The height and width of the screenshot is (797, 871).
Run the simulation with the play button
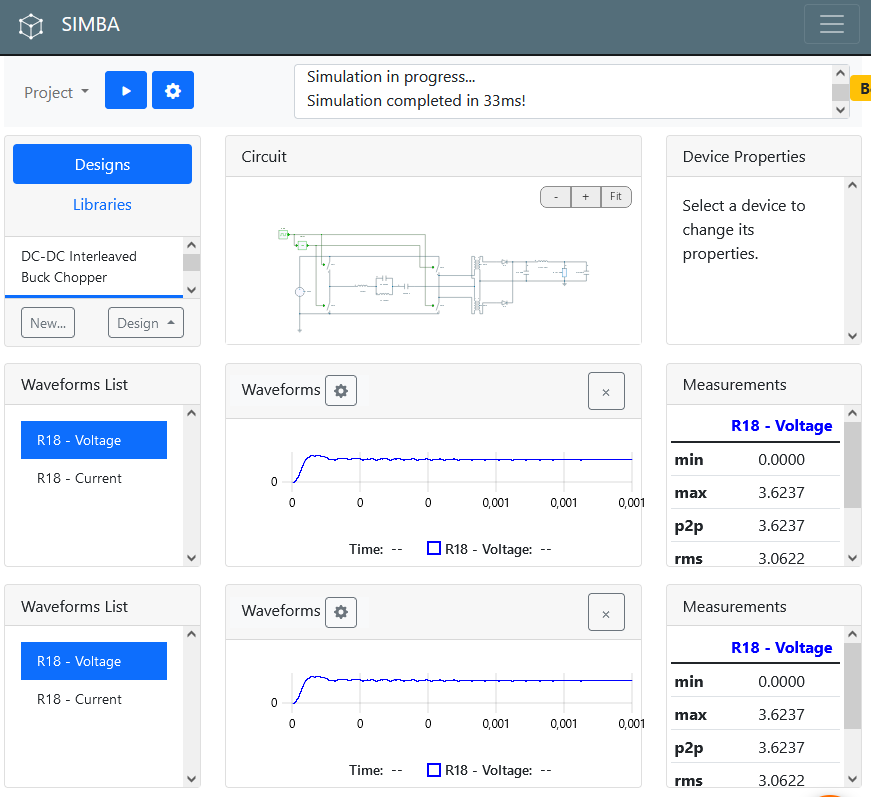126,90
